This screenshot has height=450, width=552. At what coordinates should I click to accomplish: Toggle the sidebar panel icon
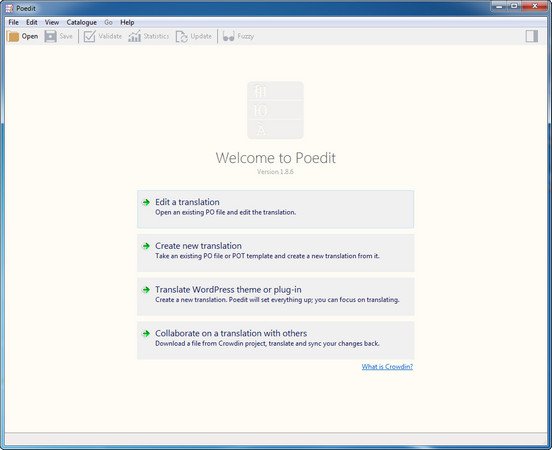tap(532, 36)
